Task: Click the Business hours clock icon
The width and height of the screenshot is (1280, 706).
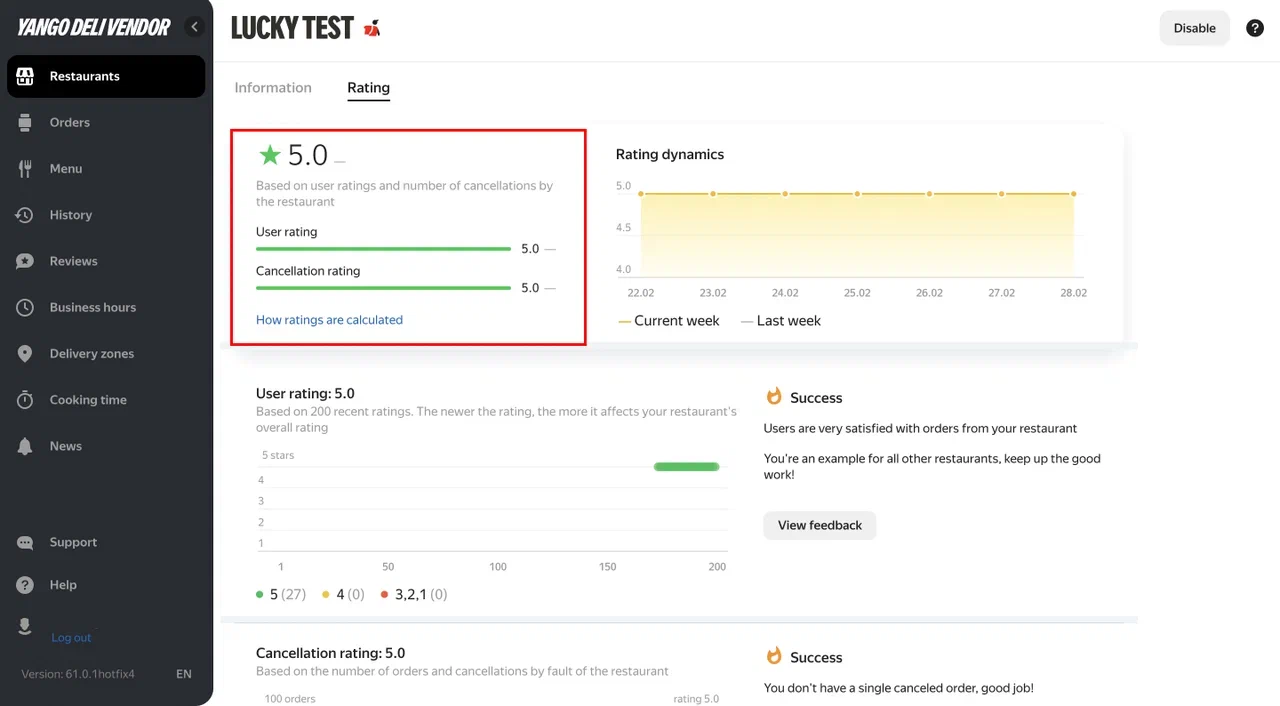Action: [26, 307]
